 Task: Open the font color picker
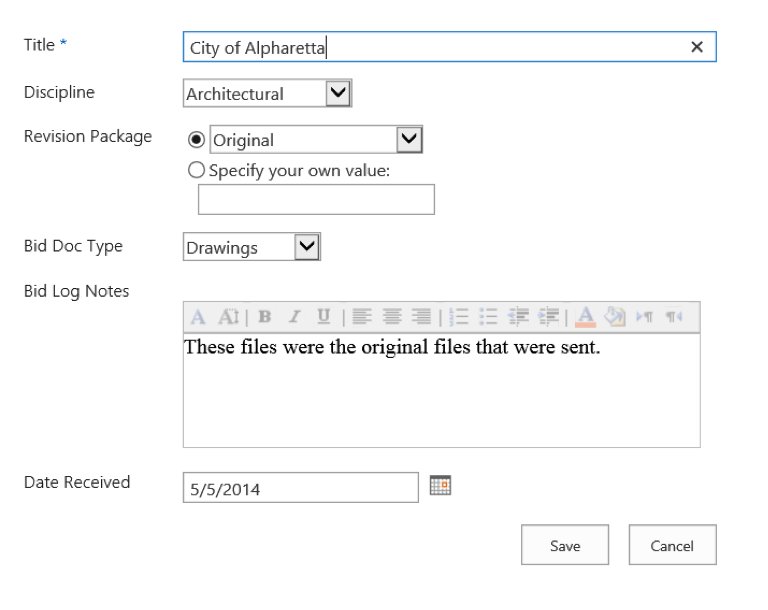[586, 317]
